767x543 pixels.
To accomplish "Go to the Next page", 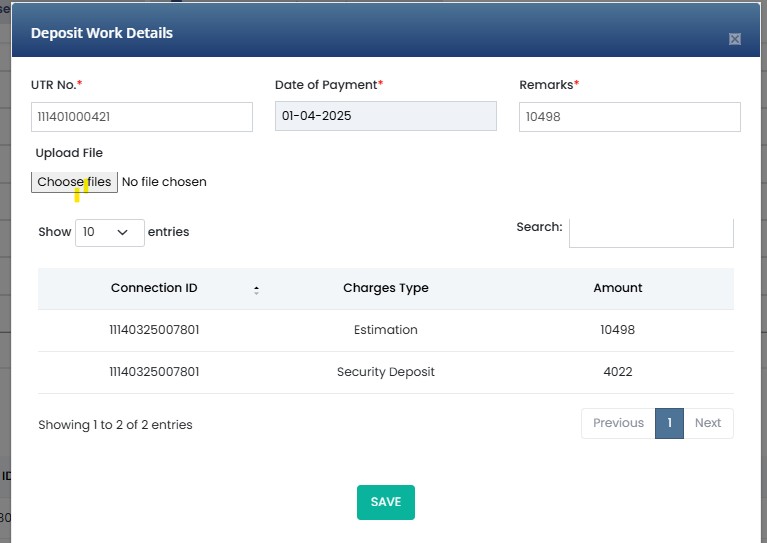I will [x=708, y=423].
